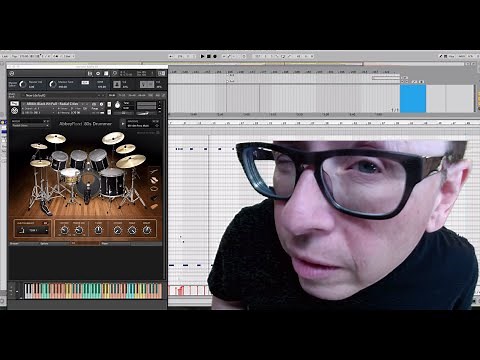Start playback with the Ableton play button
The width and height of the screenshot is (480, 360).
(x=202, y=56)
